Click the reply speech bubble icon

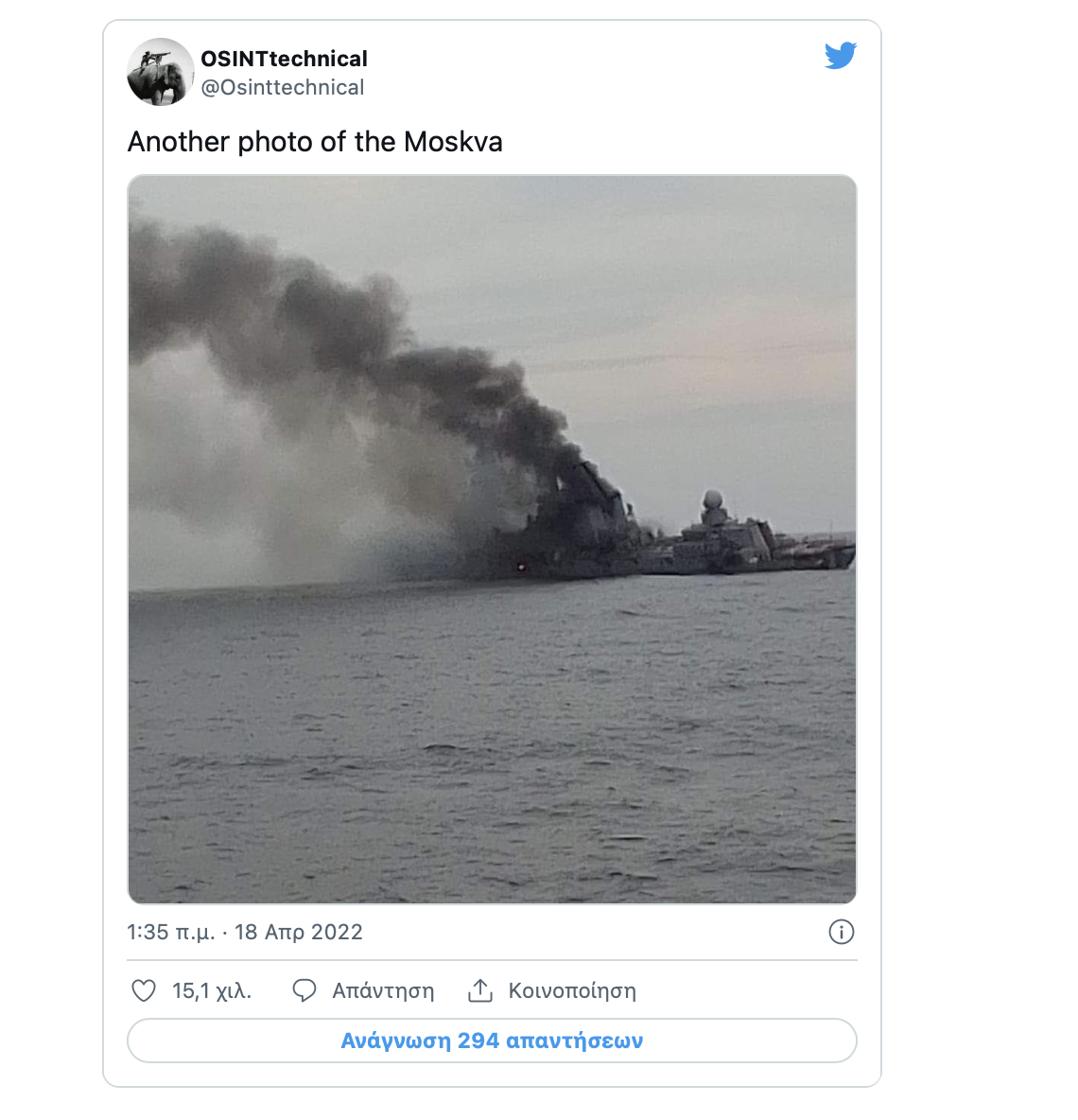[304, 990]
